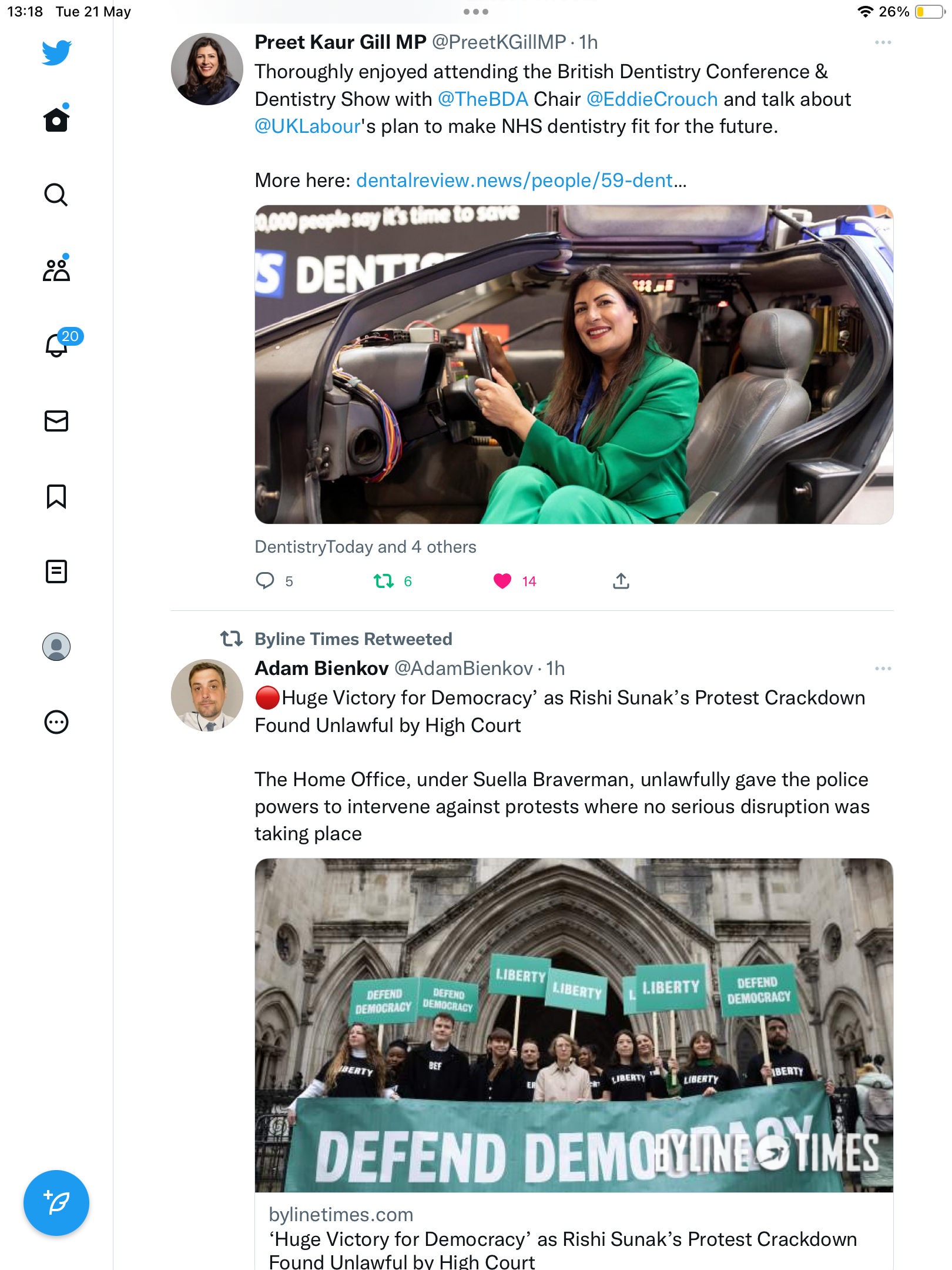Open the Lists icon
Image resolution: width=952 pixels, height=1270 pixels.
click(56, 571)
